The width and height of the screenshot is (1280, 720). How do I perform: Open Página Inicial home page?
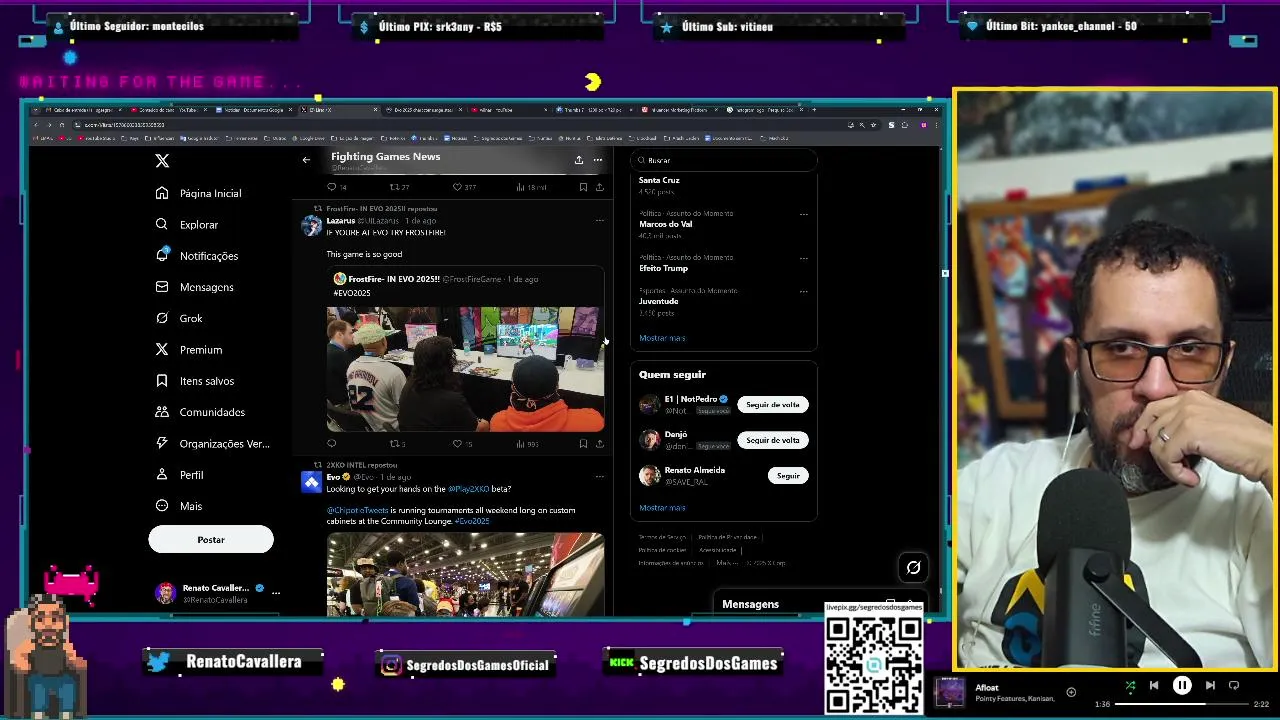click(199, 193)
